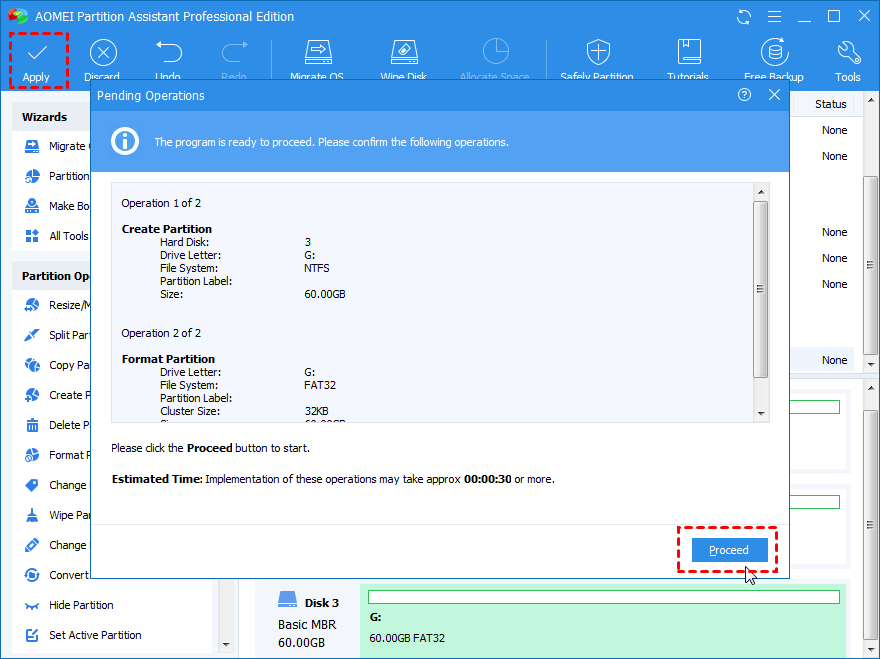880x659 pixels.
Task: Select Convert operation in sidebar
Action: coord(57,575)
